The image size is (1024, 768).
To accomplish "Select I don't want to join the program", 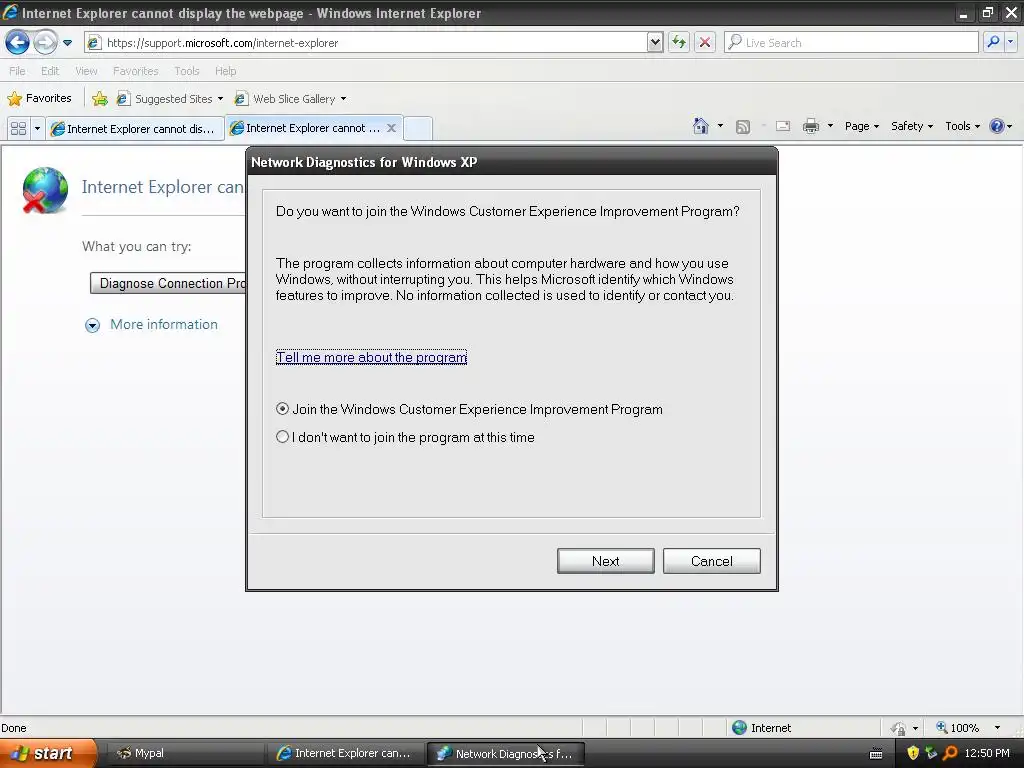I will click(405, 438).
